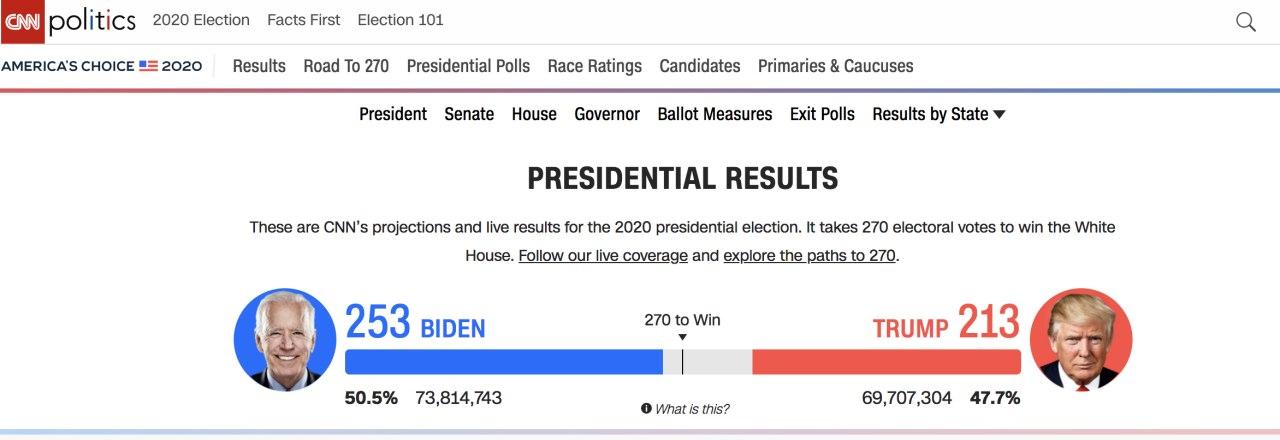Click the America's Choice 2020 flag logo

click(x=148, y=66)
